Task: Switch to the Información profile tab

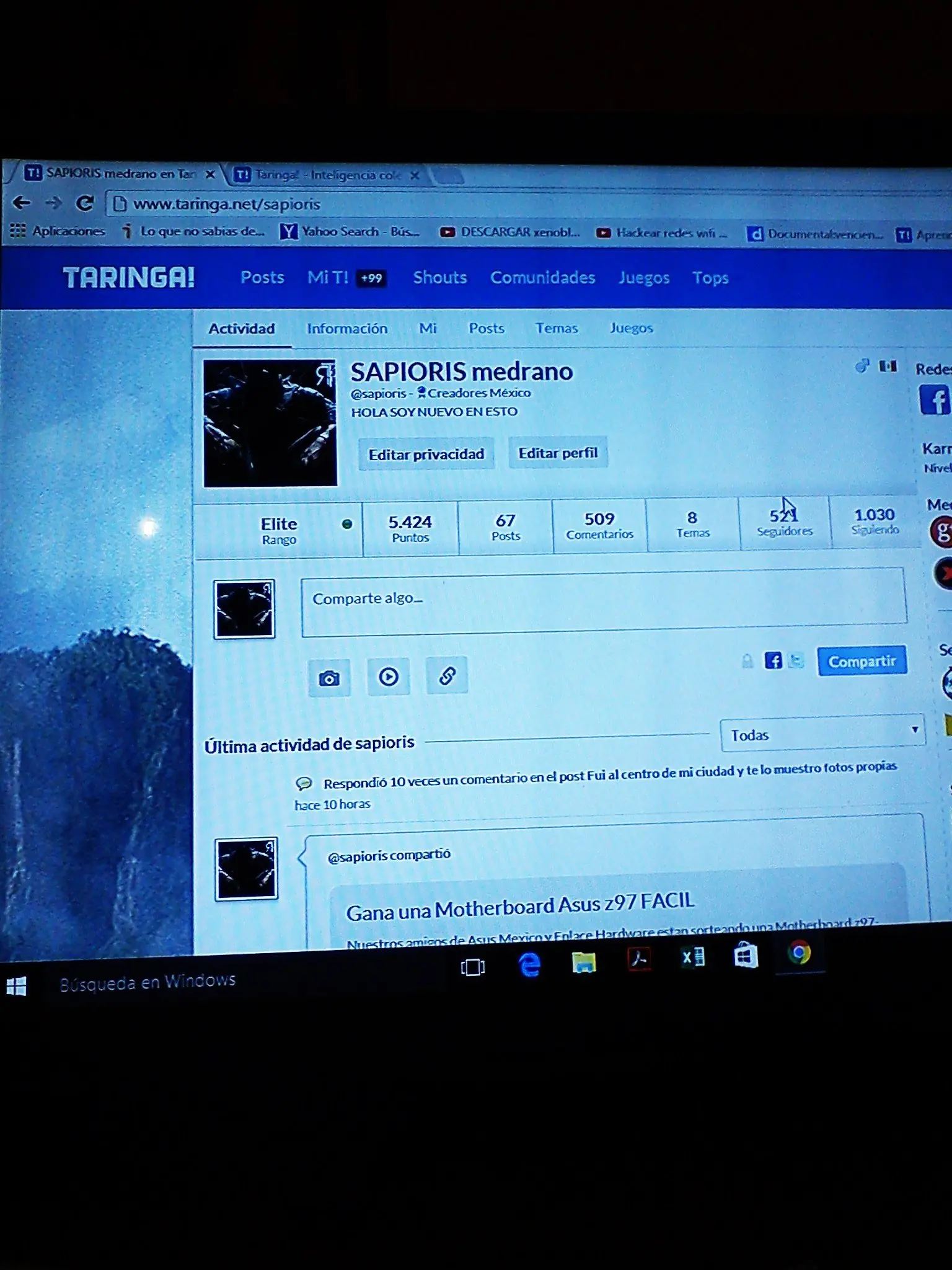Action: 347,329
